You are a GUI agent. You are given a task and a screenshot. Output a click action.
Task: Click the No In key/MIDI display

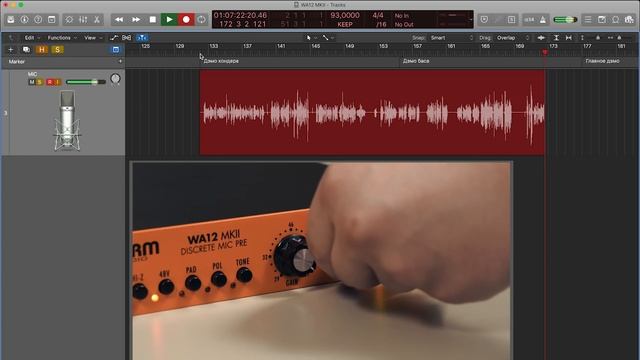(x=402, y=16)
